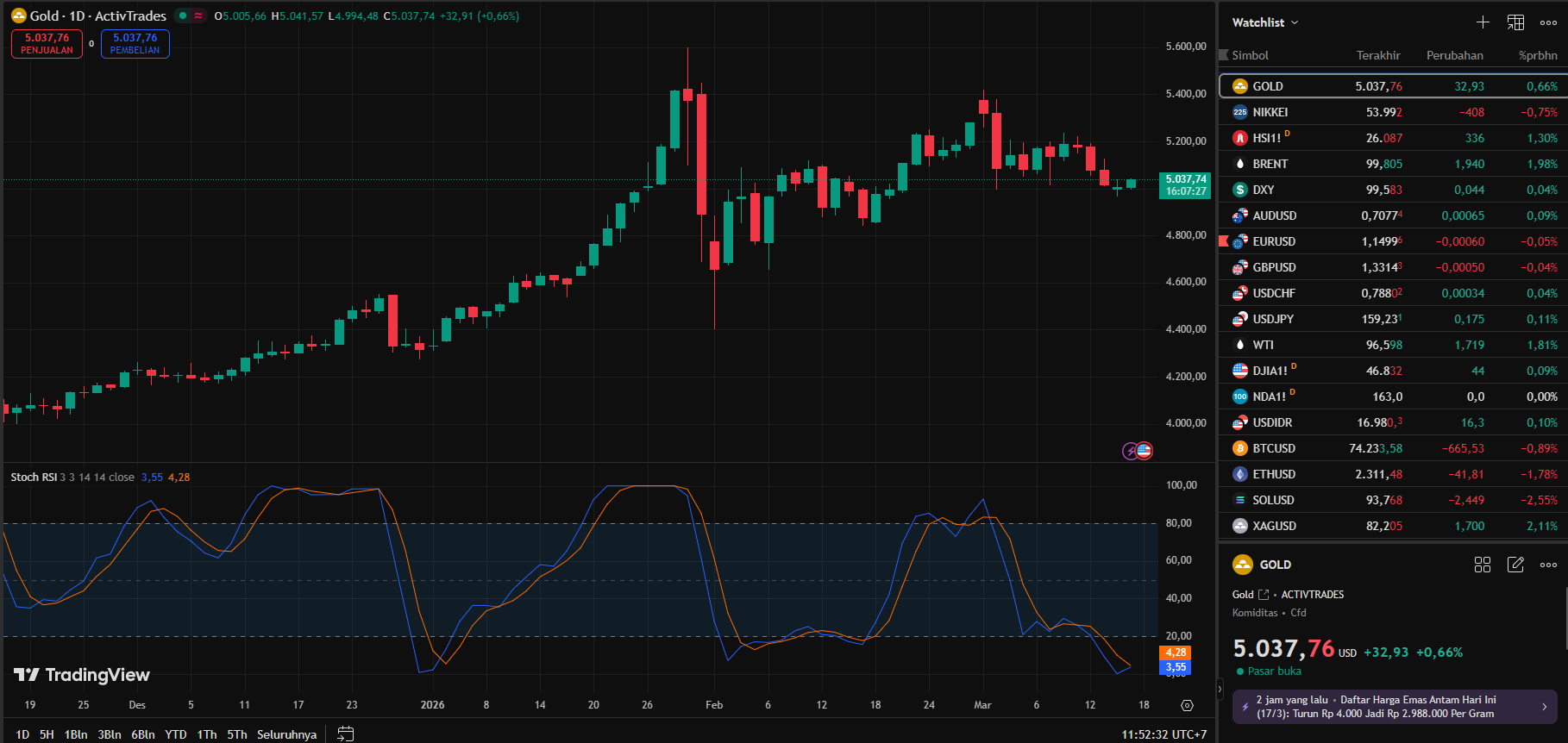Toggle the flag column header beside Simbol
Screen dimensions: 1568x743
pyautogui.click(x=1223, y=55)
